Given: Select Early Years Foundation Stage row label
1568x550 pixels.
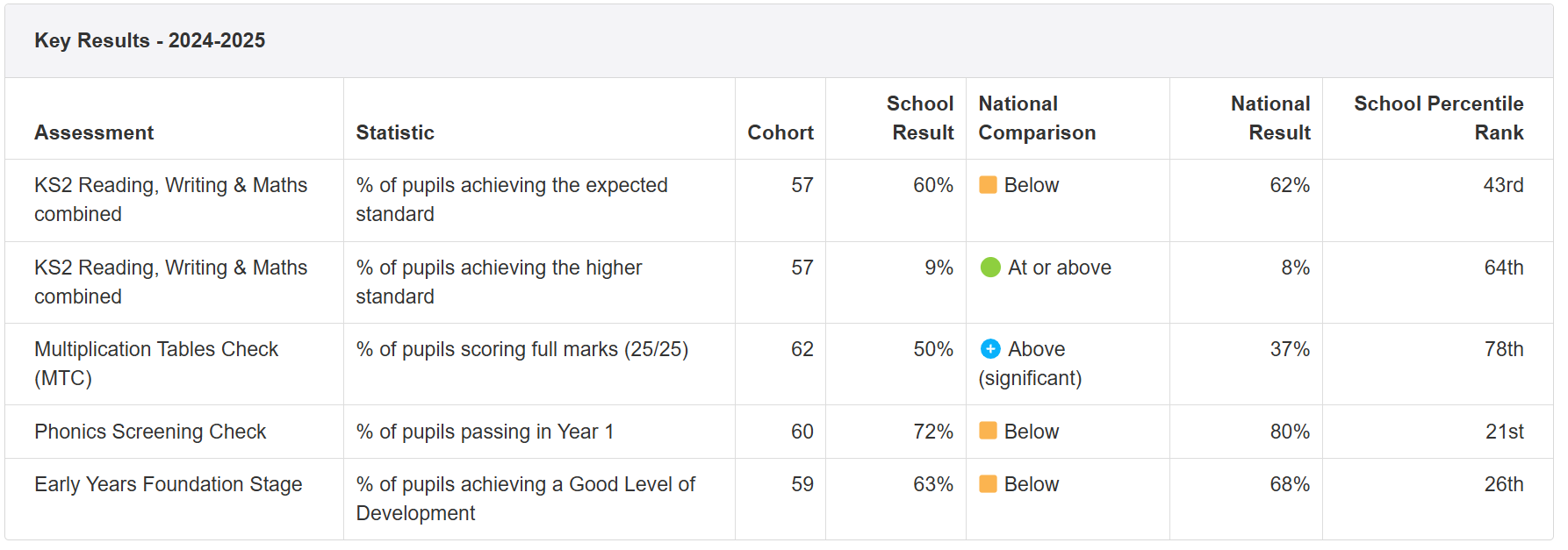Looking at the screenshot, I should coord(168,484).
